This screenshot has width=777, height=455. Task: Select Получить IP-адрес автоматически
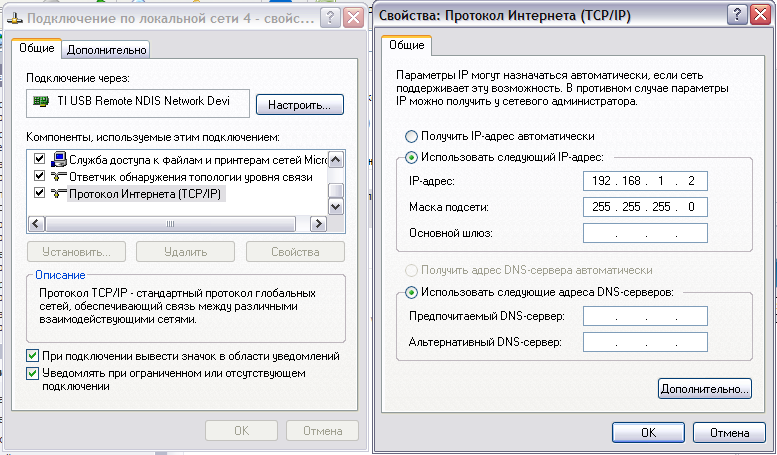[x=411, y=136]
